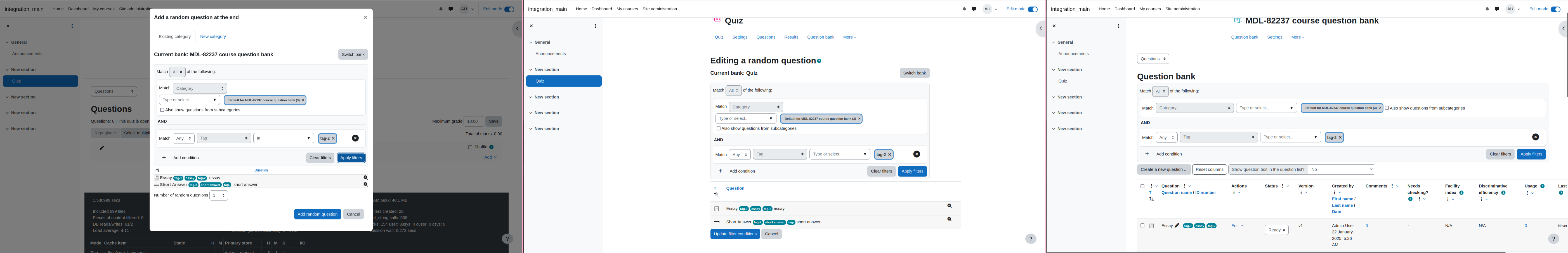Open the Results tab on the Quiz page
The height and width of the screenshot is (253, 1568).
[791, 37]
